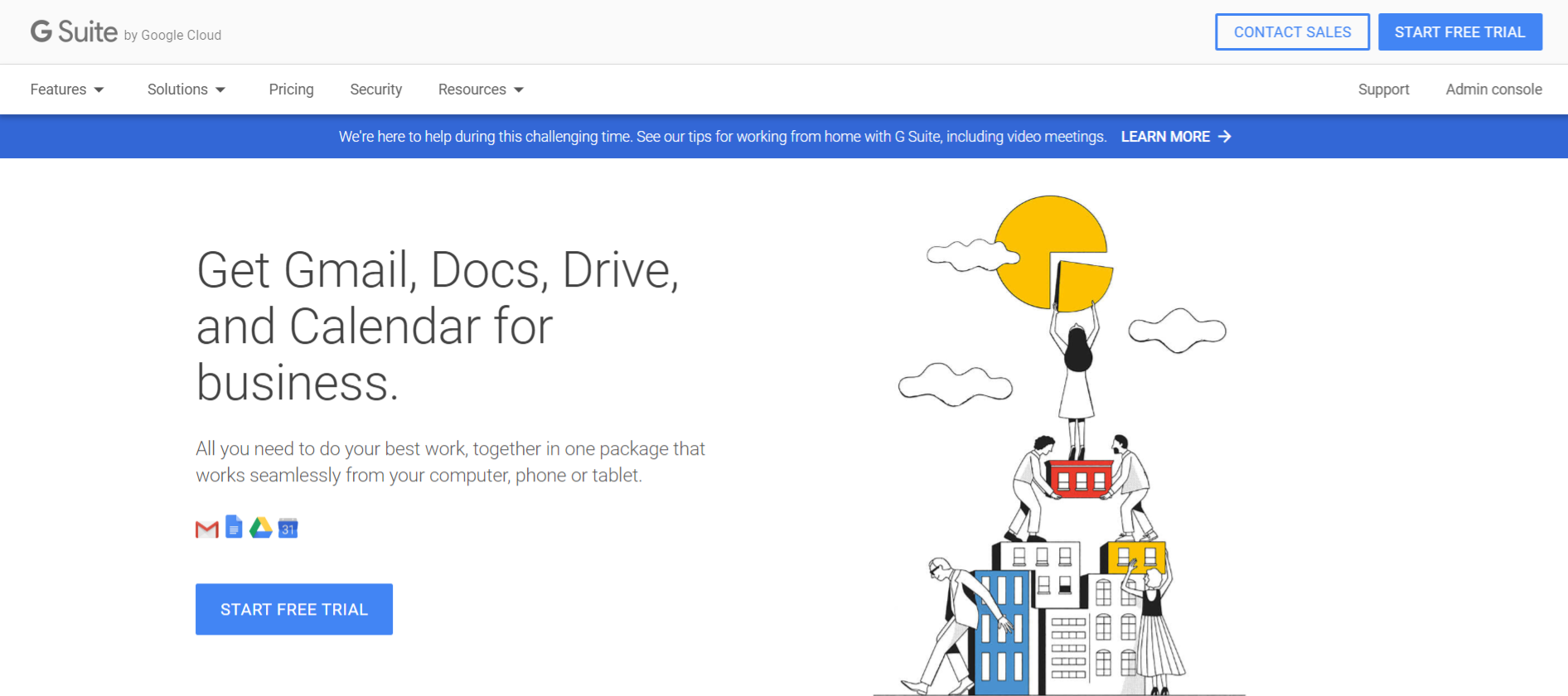The width and height of the screenshot is (1568, 696).
Task: Click the headline 'Get Gmail, Docs, Drive, and Calendar for business.'
Action: click(x=438, y=326)
